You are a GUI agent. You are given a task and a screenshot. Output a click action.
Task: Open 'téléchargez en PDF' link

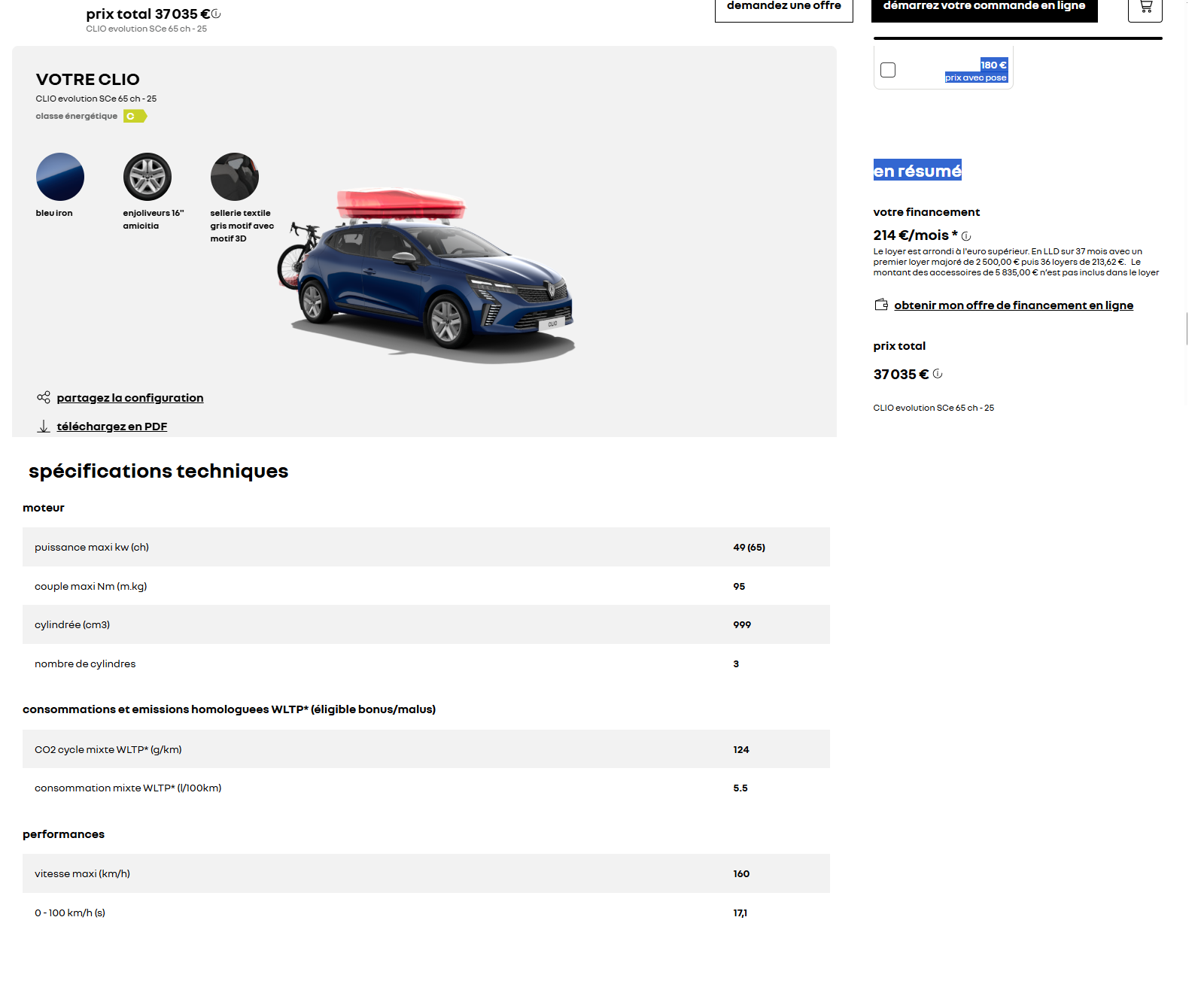(x=112, y=427)
